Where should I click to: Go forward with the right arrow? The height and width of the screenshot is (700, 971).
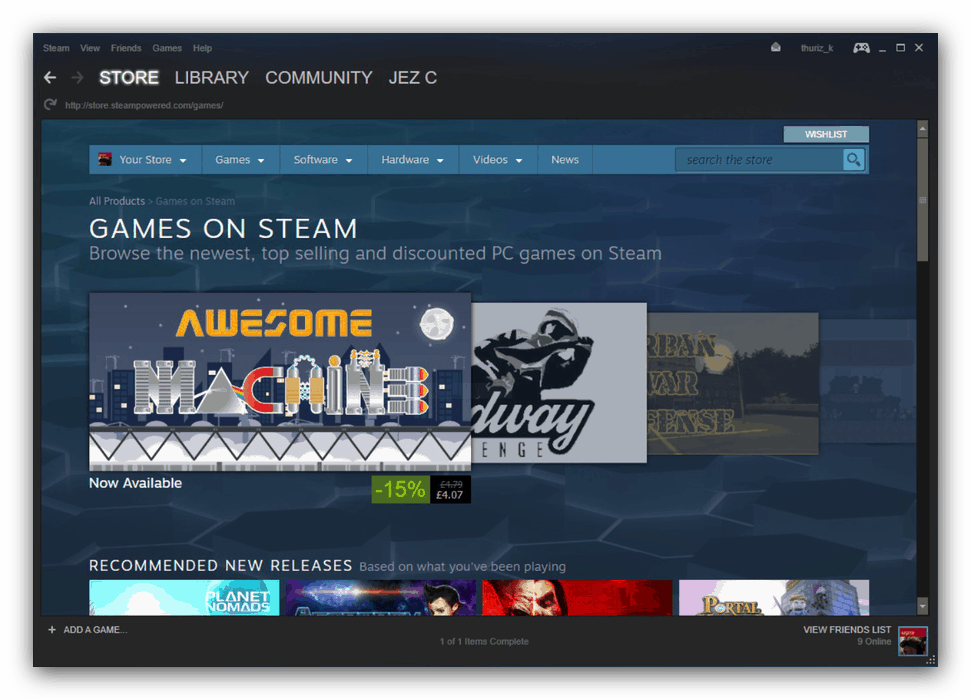point(77,77)
